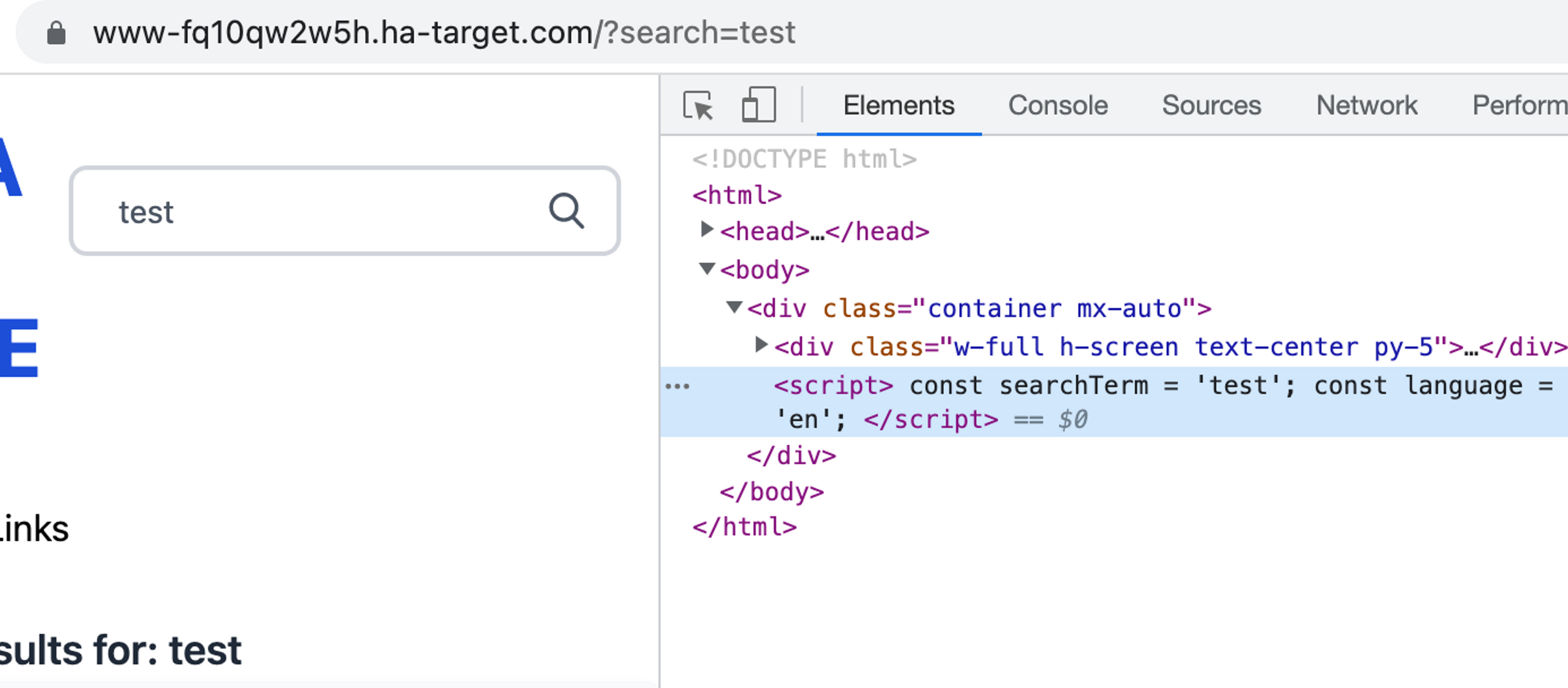Click the search magnifier icon
The width and height of the screenshot is (1568, 688).
coord(566,211)
